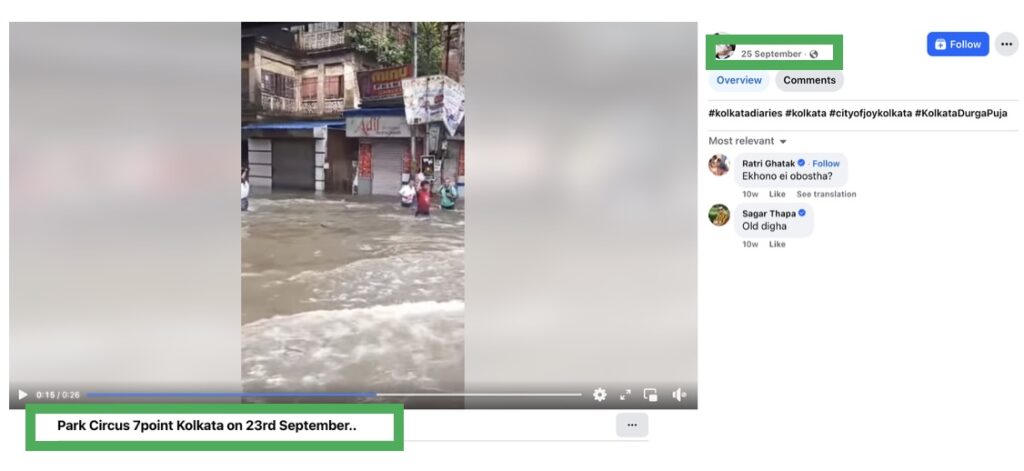Click Ratri Ghatak's avatar
Image resolution: width=1024 pixels, height=471 pixels.
(719, 165)
